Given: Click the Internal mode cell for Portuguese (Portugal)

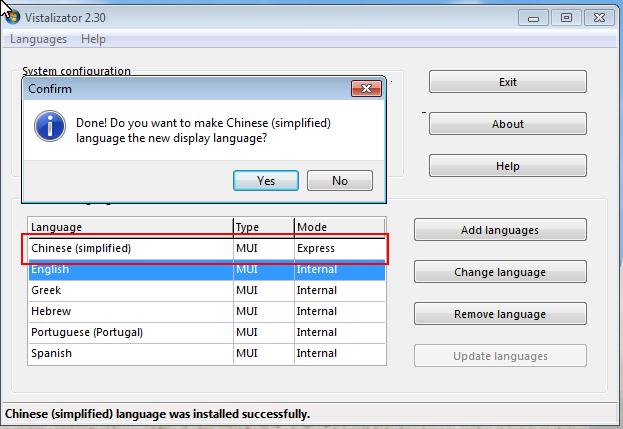Looking at the screenshot, I should 340,332.
